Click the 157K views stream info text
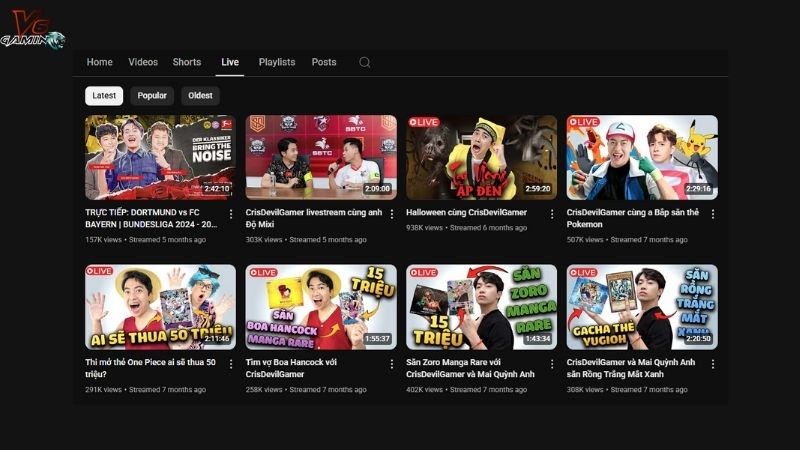This screenshot has height=450, width=800. coord(145,239)
